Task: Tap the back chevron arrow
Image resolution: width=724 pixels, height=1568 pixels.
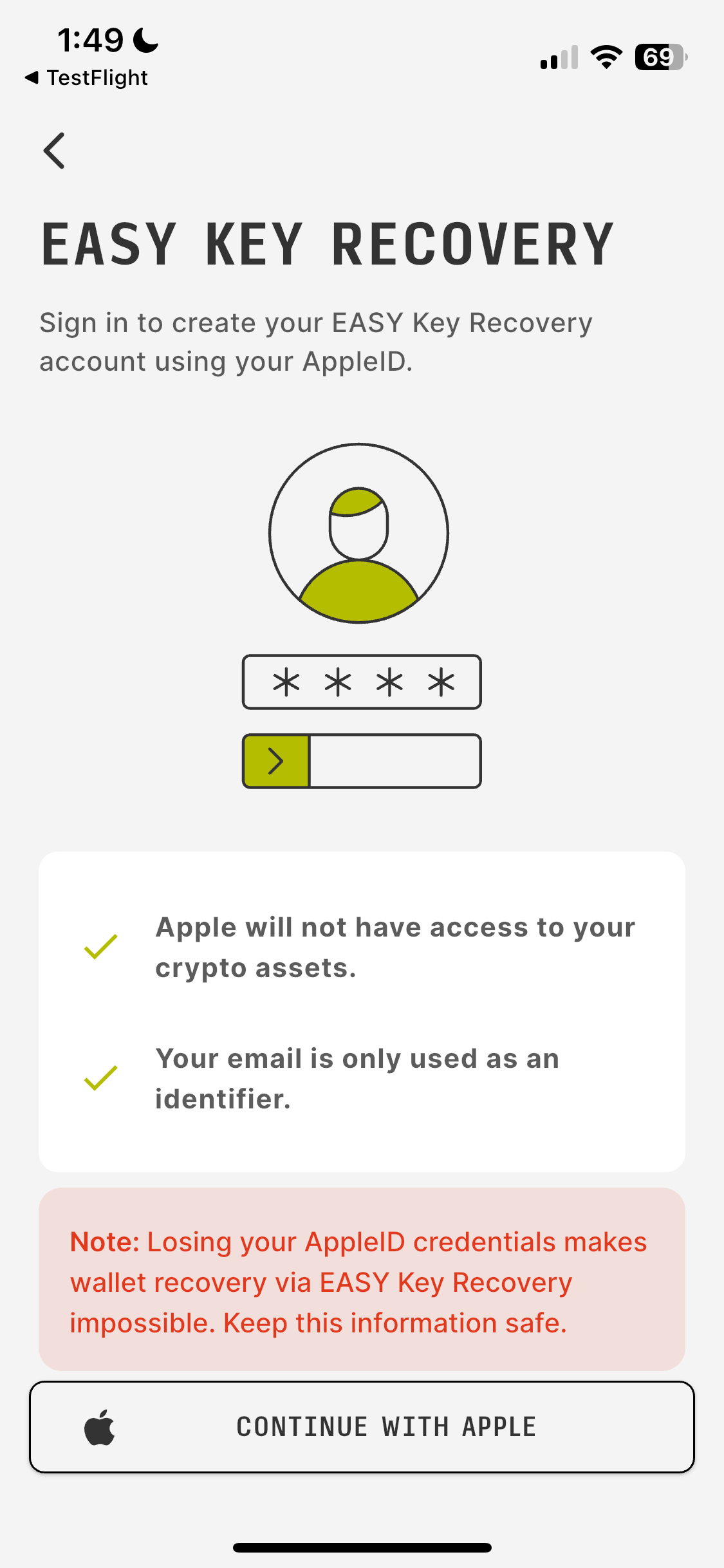Action: [55, 151]
